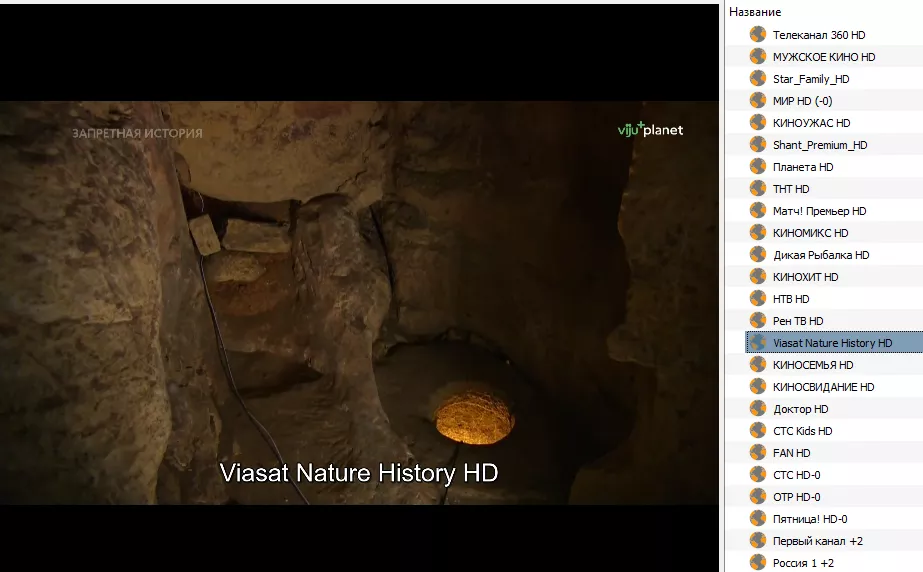Click the icon beside МУЖСКОЕ КИНО HD
The width and height of the screenshot is (923, 572).
pyautogui.click(x=758, y=56)
